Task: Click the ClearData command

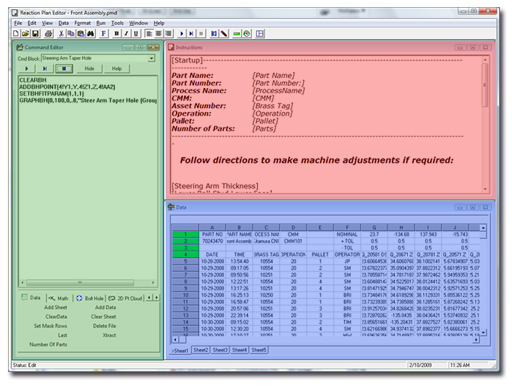Action: (56, 317)
